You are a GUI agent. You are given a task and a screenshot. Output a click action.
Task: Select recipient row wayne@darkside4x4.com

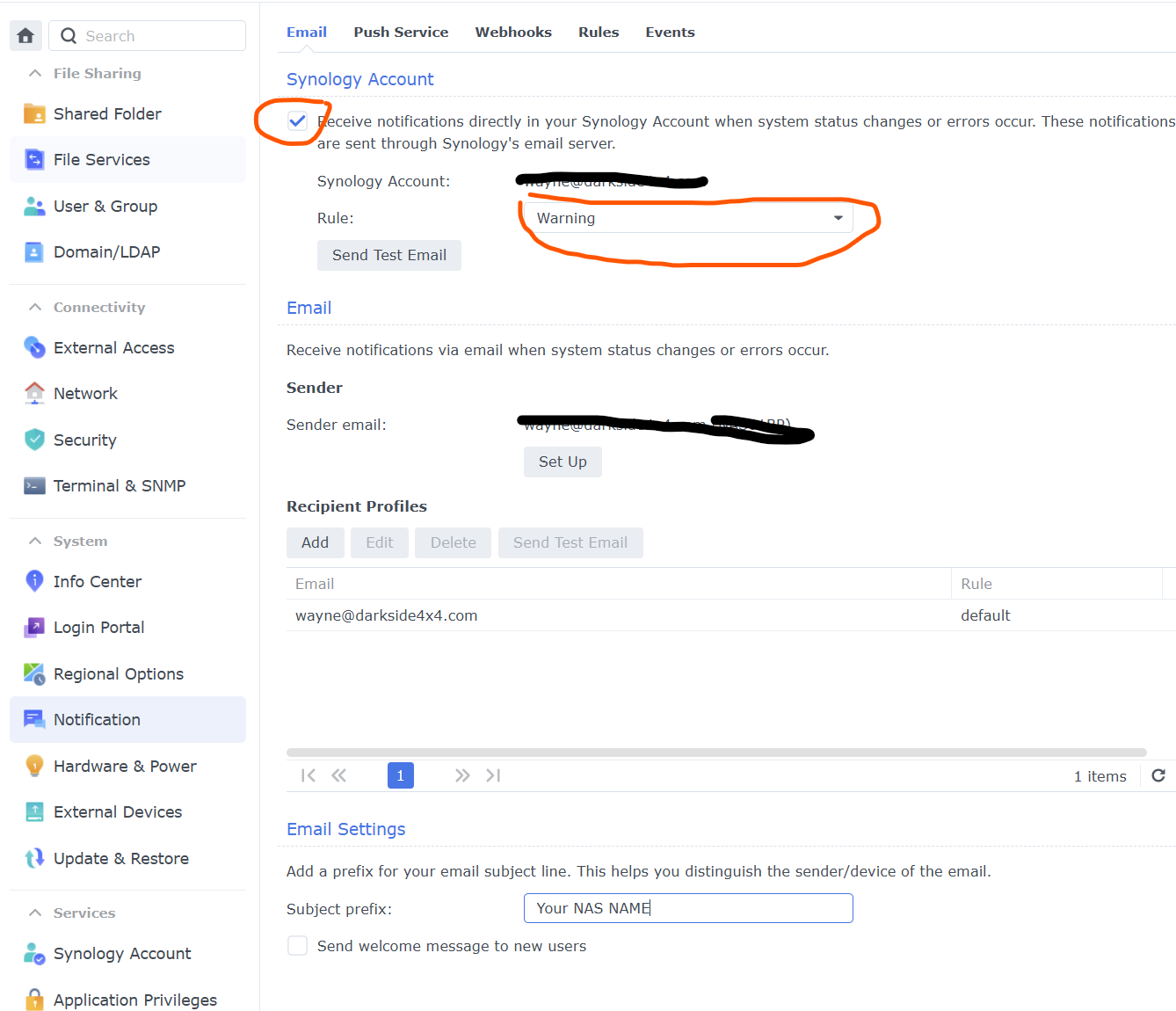pyautogui.click(x=731, y=615)
